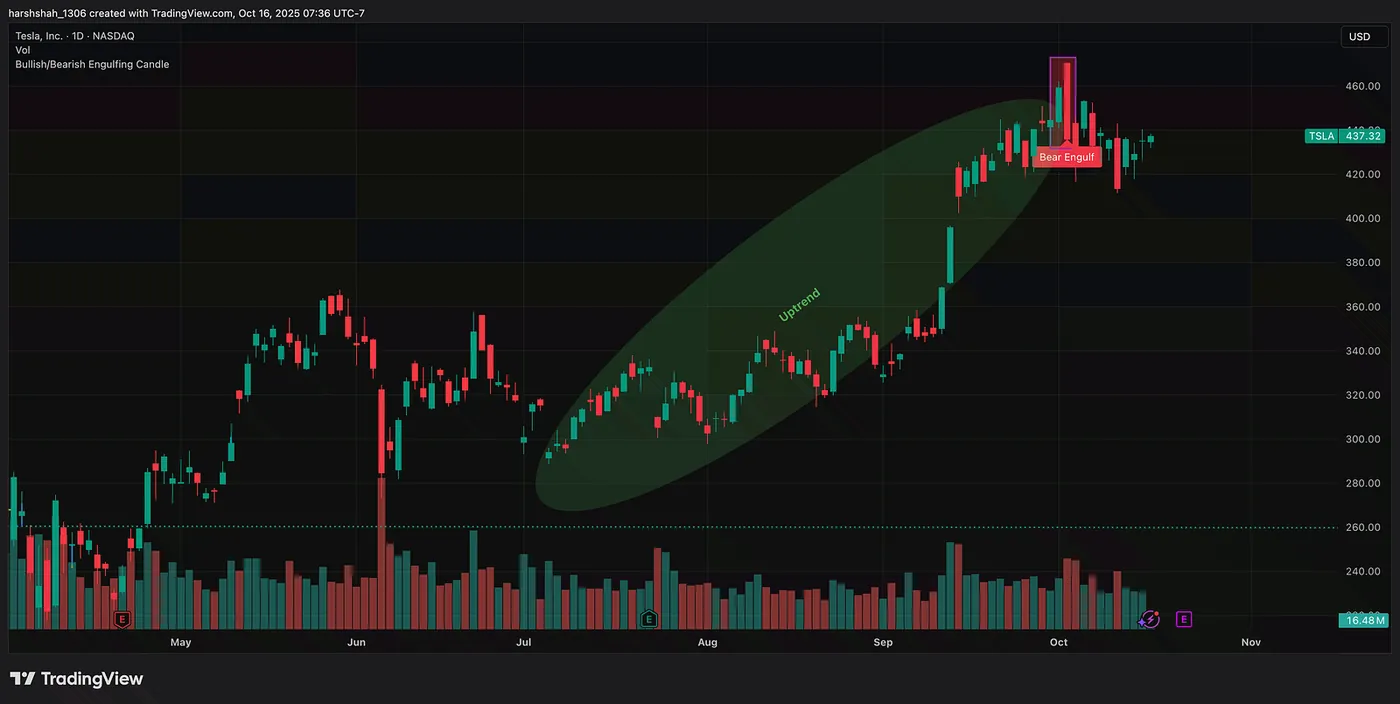Click the Nov label on time axis

click(x=1251, y=642)
